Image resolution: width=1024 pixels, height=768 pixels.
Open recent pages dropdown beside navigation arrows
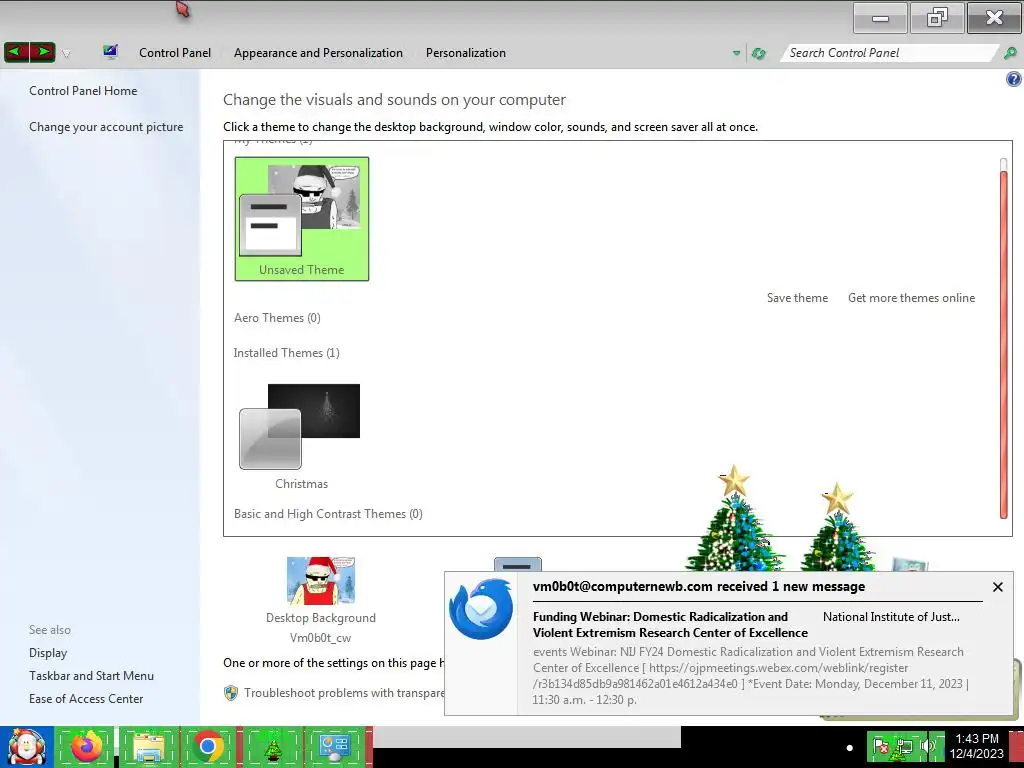pyautogui.click(x=66, y=54)
